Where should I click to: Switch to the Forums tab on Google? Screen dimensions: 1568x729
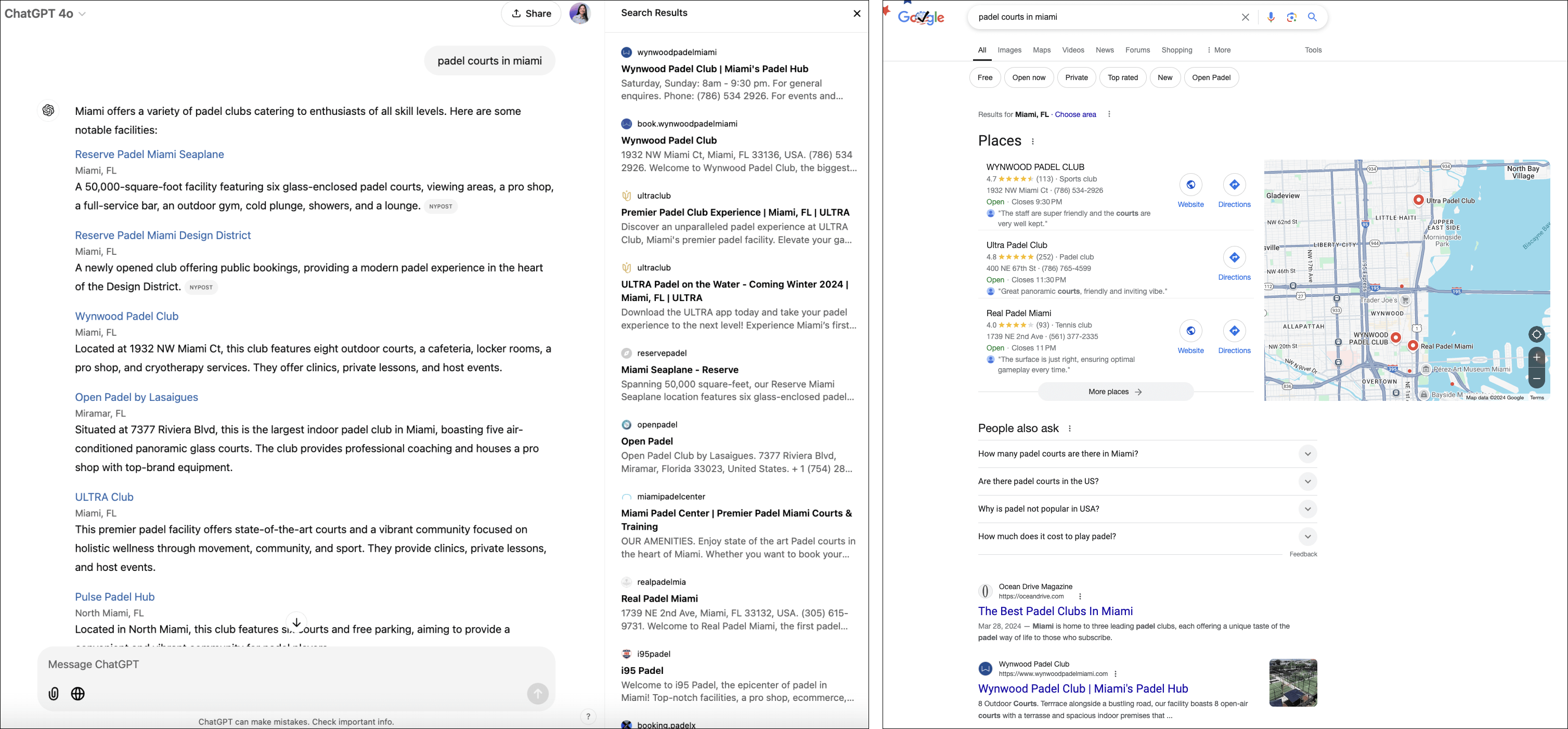1138,50
